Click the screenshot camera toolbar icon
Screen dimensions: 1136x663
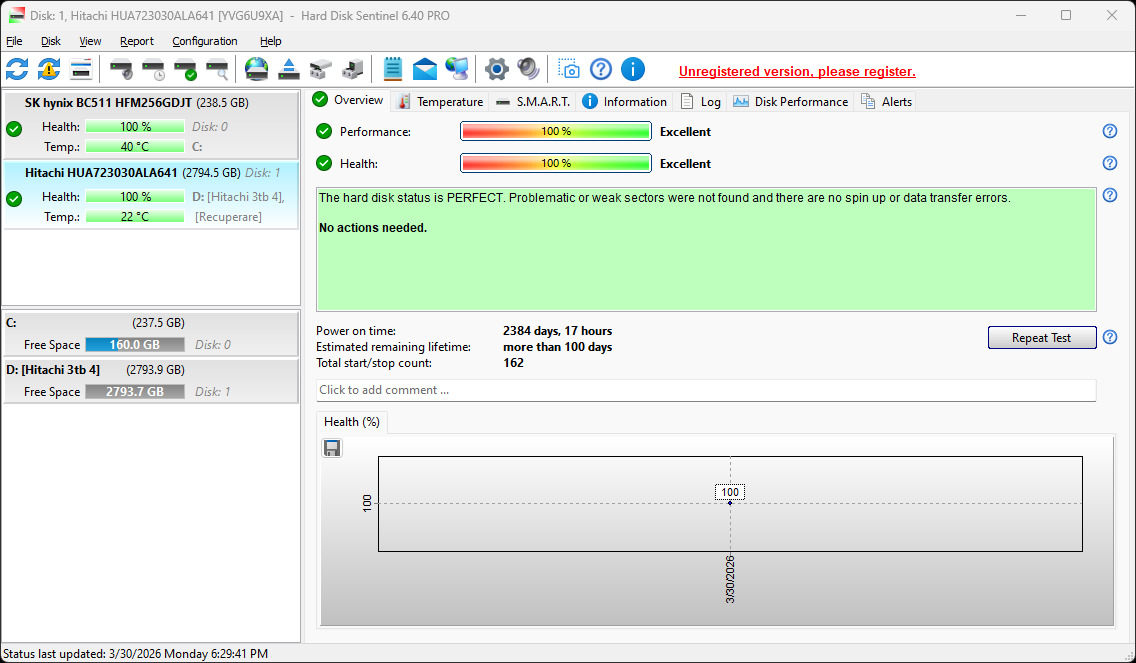point(569,70)
